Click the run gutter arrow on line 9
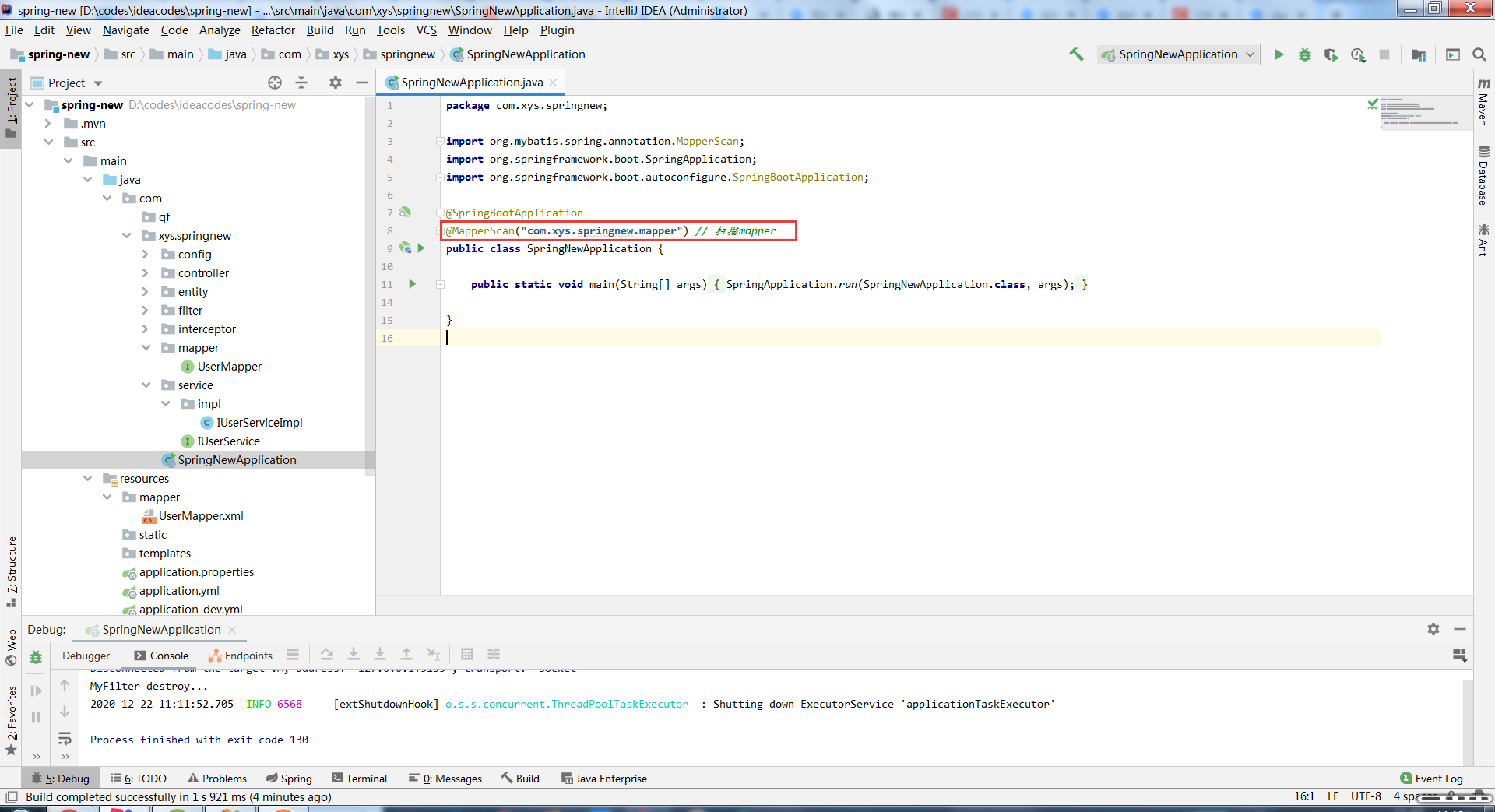Viewport: 1495px width, 812px height. click(x=421, y=248)
